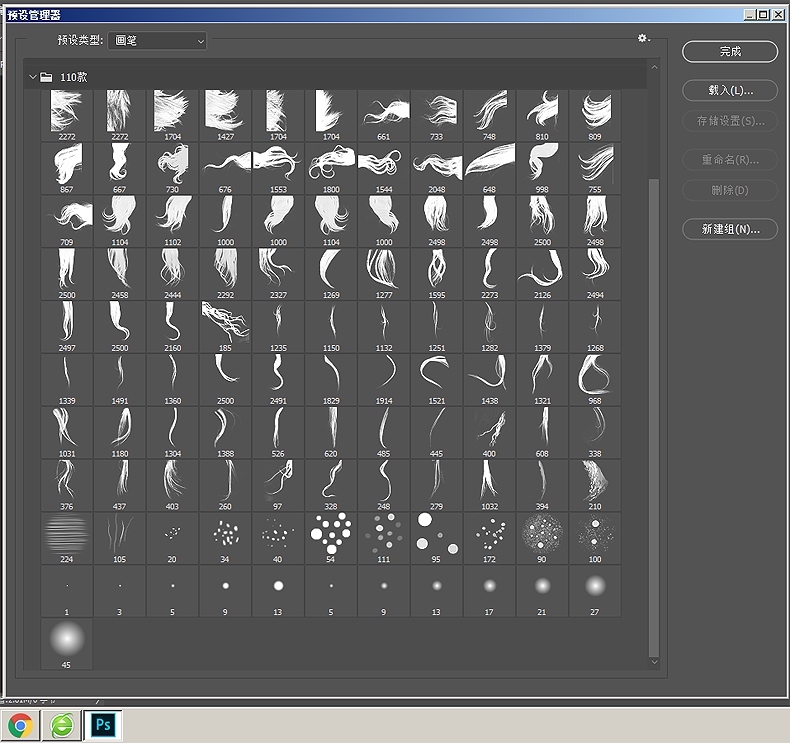Image resolution: width=790 pixels, height=743 pixels.
Task: Select the tangled strands brush 185
Action: pos(225,327)
